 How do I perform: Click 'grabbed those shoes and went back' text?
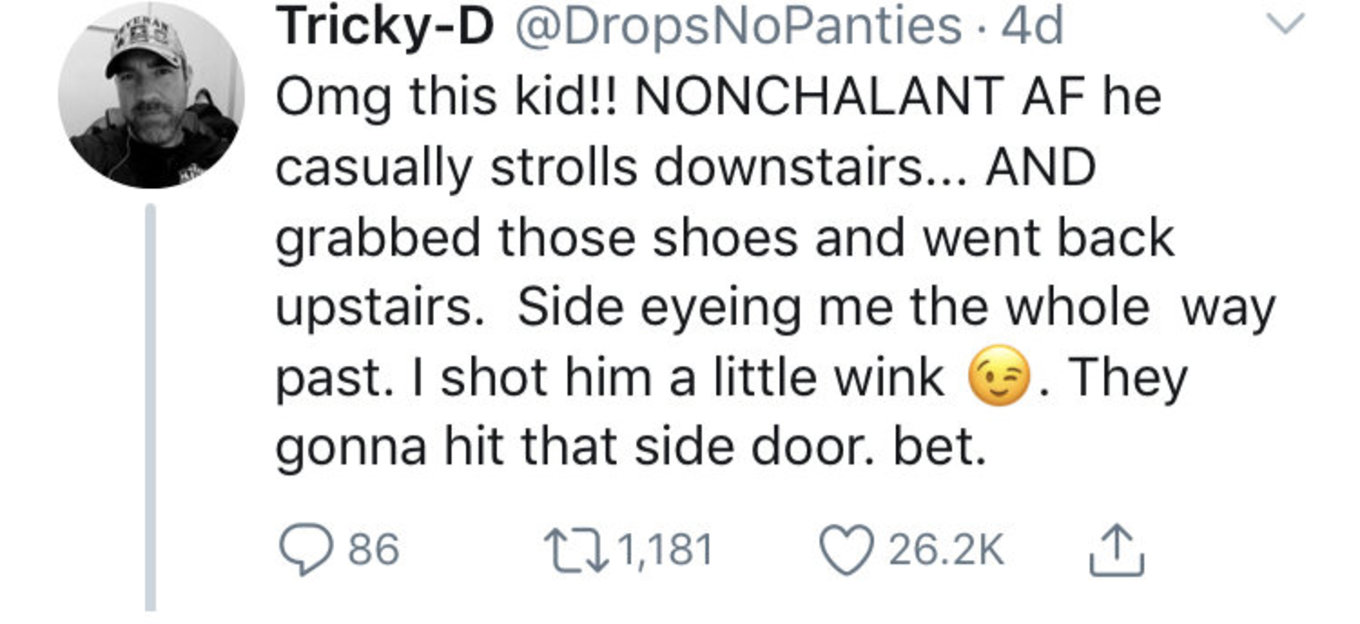[725, 240]
